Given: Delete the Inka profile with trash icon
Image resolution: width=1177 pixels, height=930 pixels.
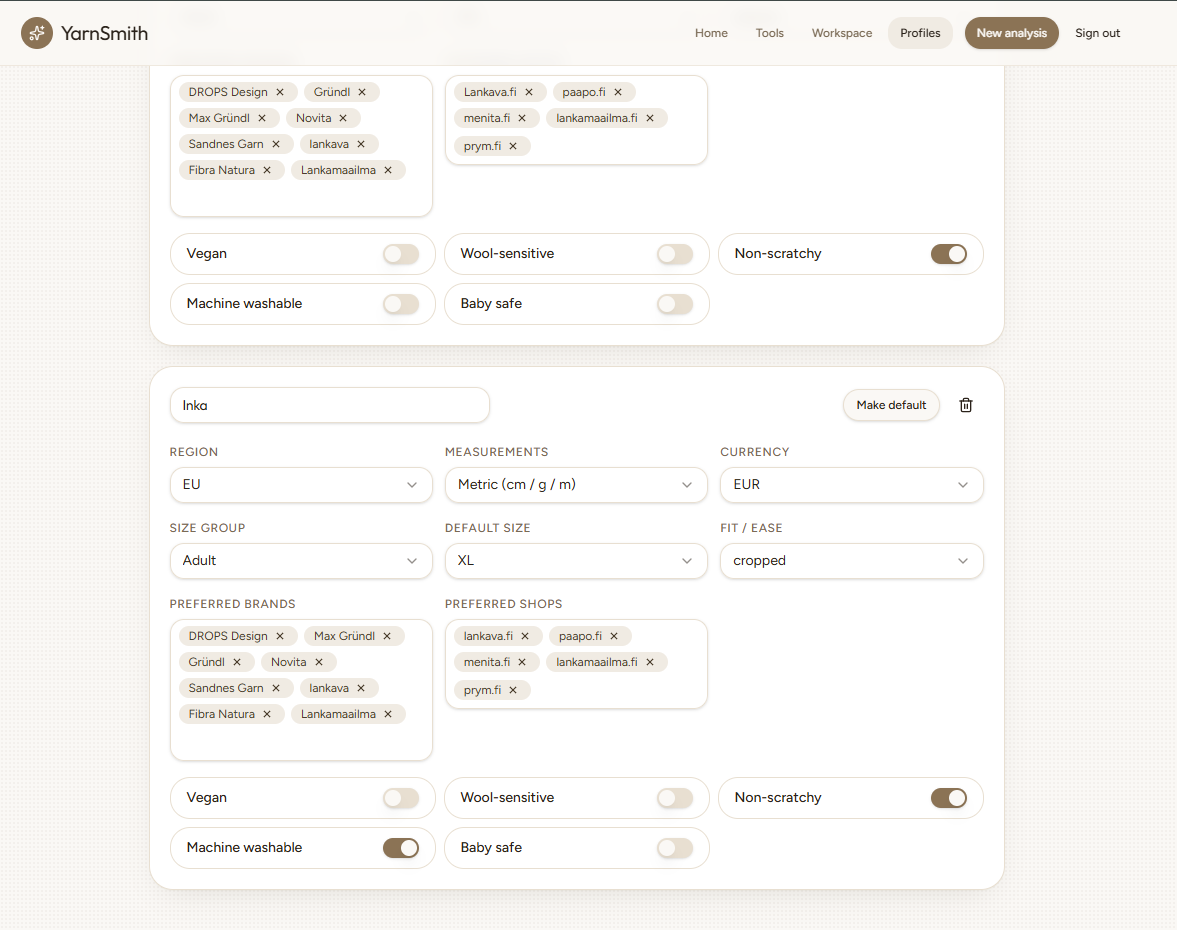Looking at the screenshot, I should 965,405.
